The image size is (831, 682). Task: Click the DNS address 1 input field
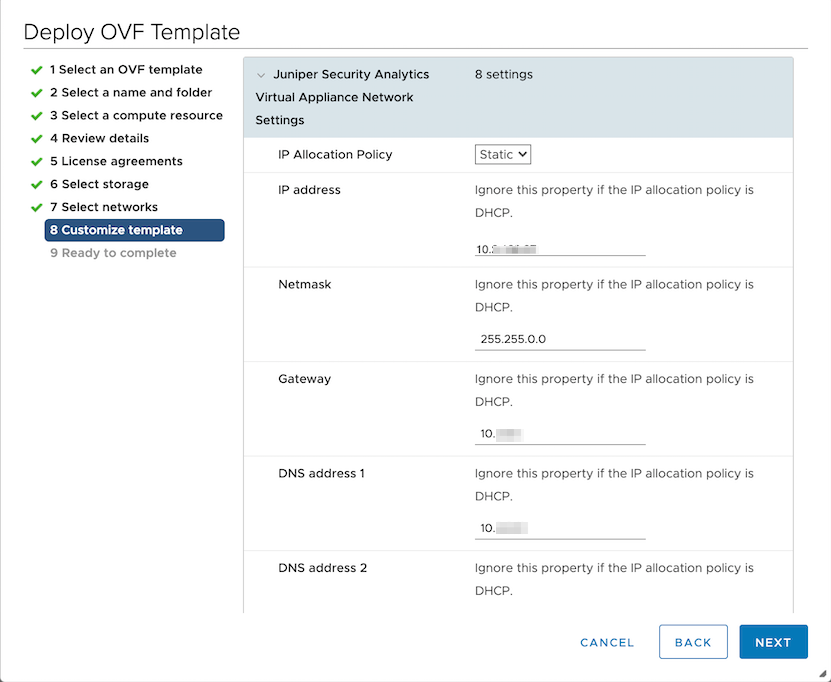click(560, 528)
